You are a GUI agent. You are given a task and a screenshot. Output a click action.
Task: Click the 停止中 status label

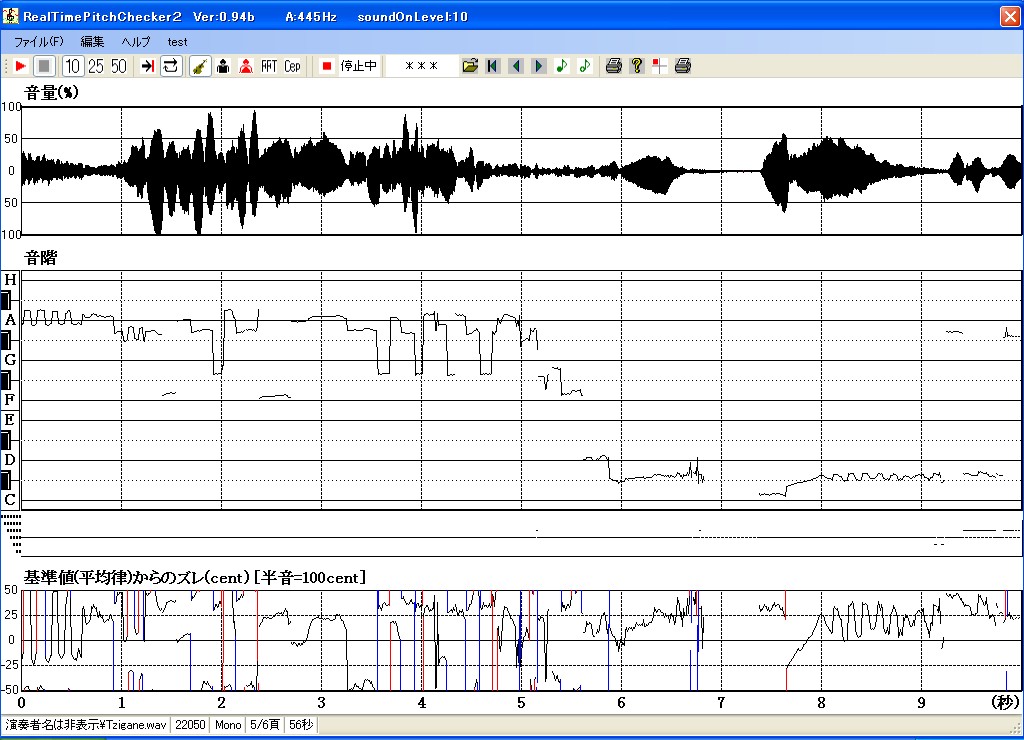pyautogui.click(x=359, y=66)
